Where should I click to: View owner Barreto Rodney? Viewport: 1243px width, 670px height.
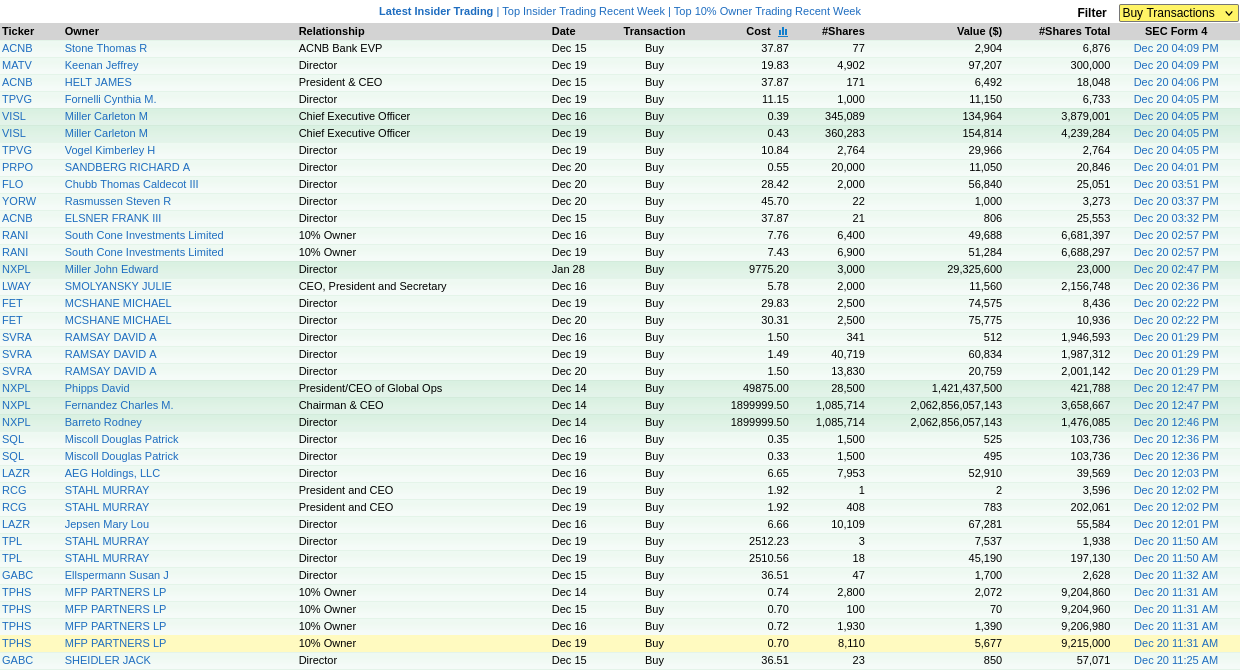pyautogui.click(x=103, y=422)
